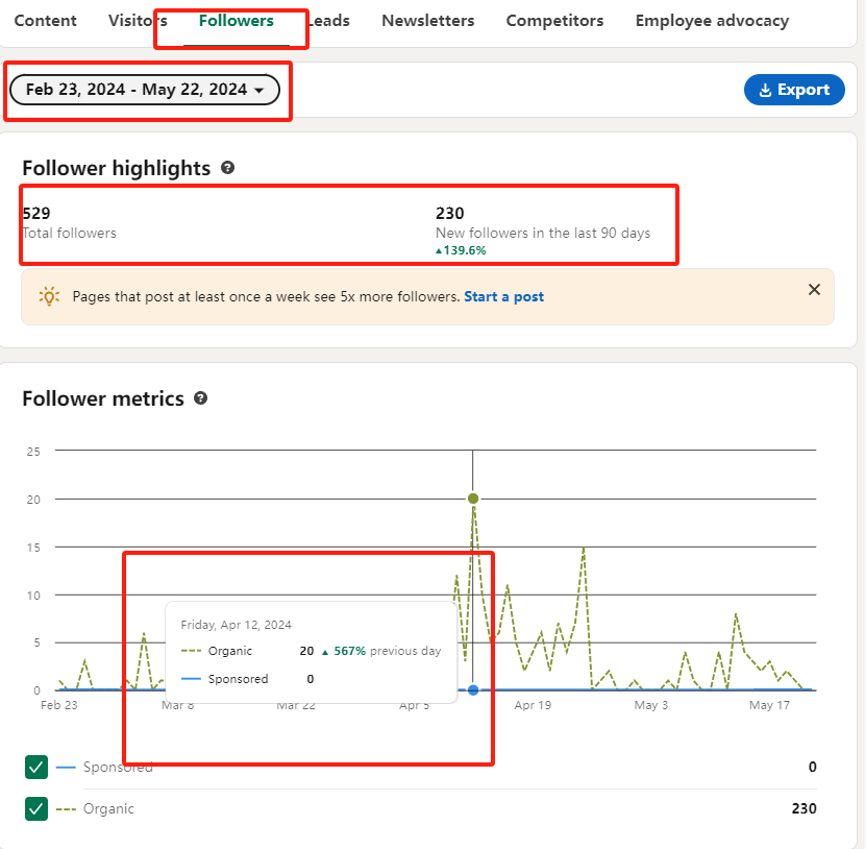Image resolution: width=866 pixels, height=849 pixels.
Task: Uncheck the Organic series checkbox
Action: 36,809
